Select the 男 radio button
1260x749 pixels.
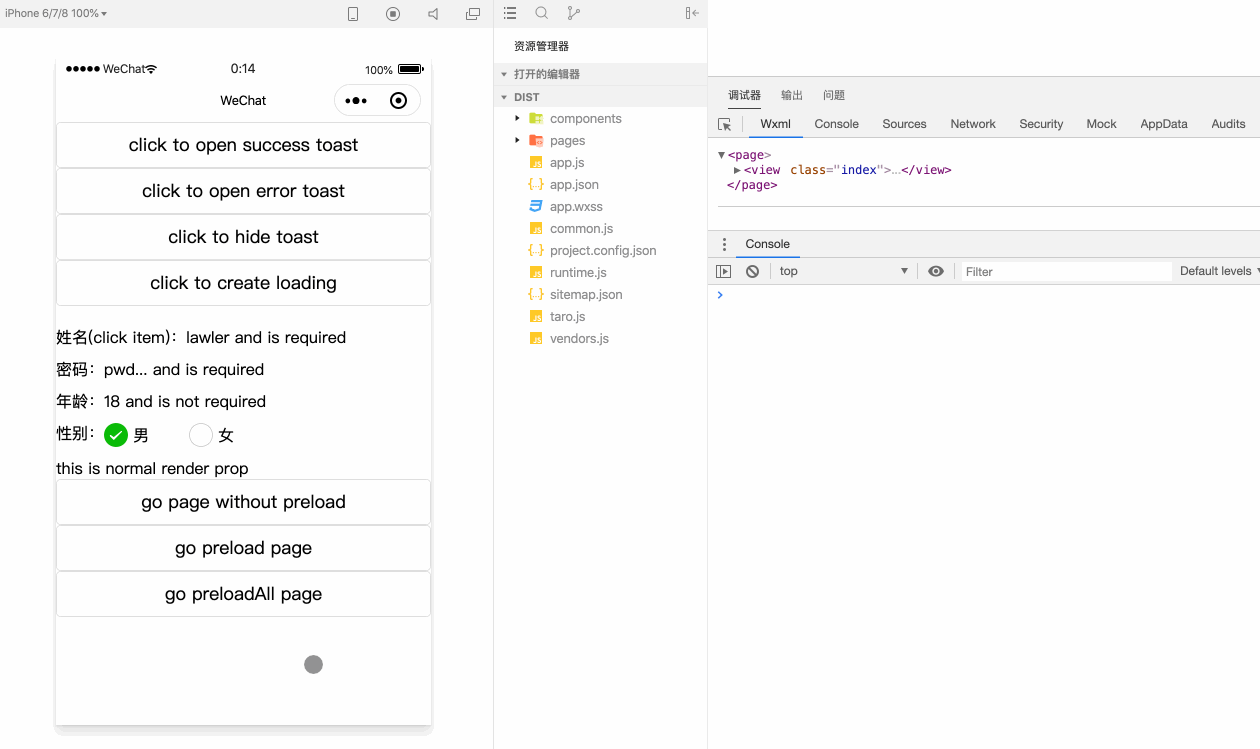click(x=116, y=435)
